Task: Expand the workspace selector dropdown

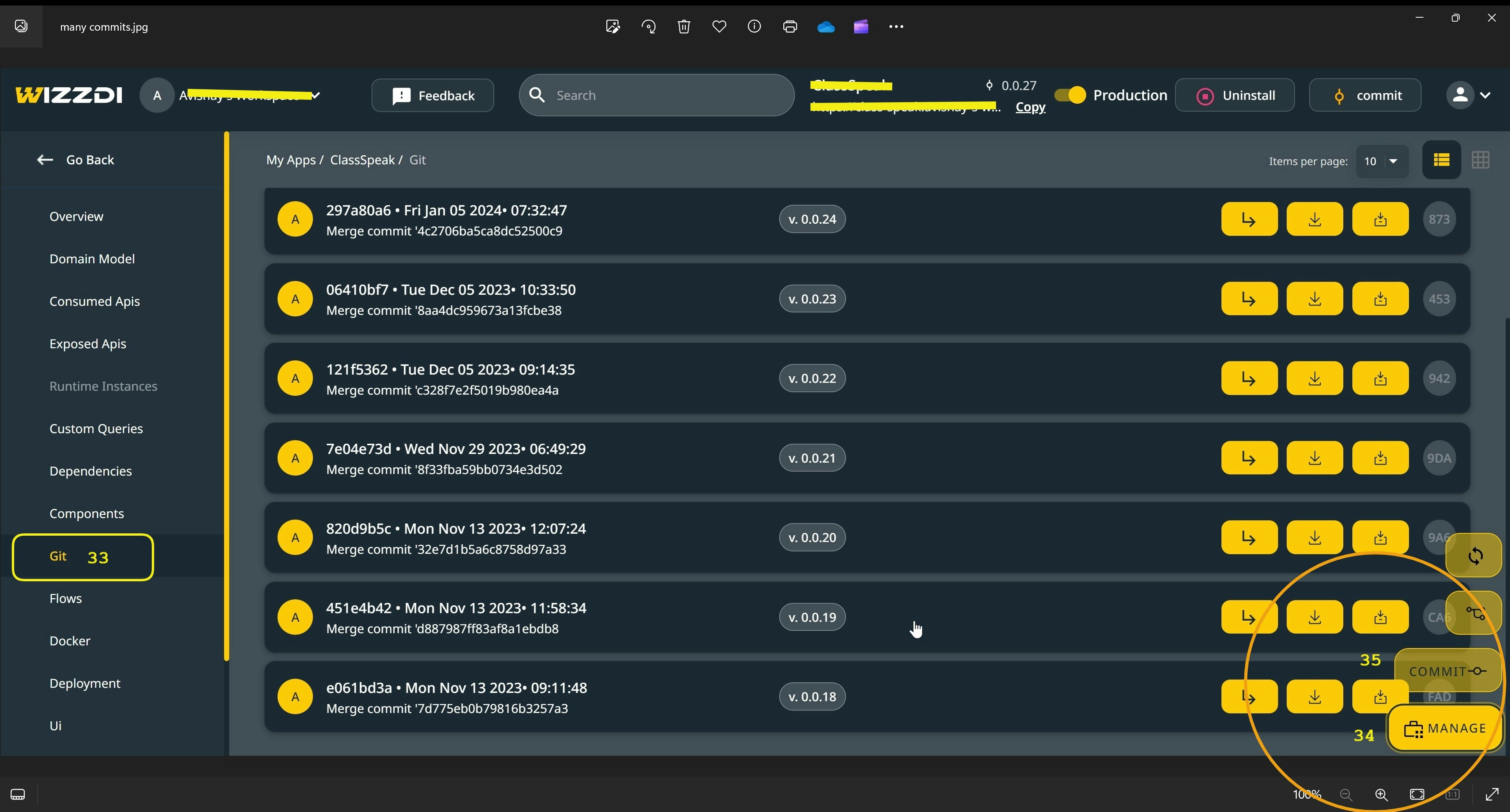Action: [315, 96]
